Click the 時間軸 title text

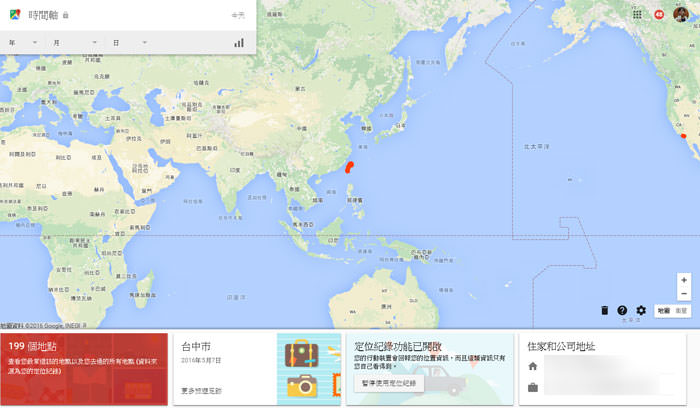click(43, 15)
